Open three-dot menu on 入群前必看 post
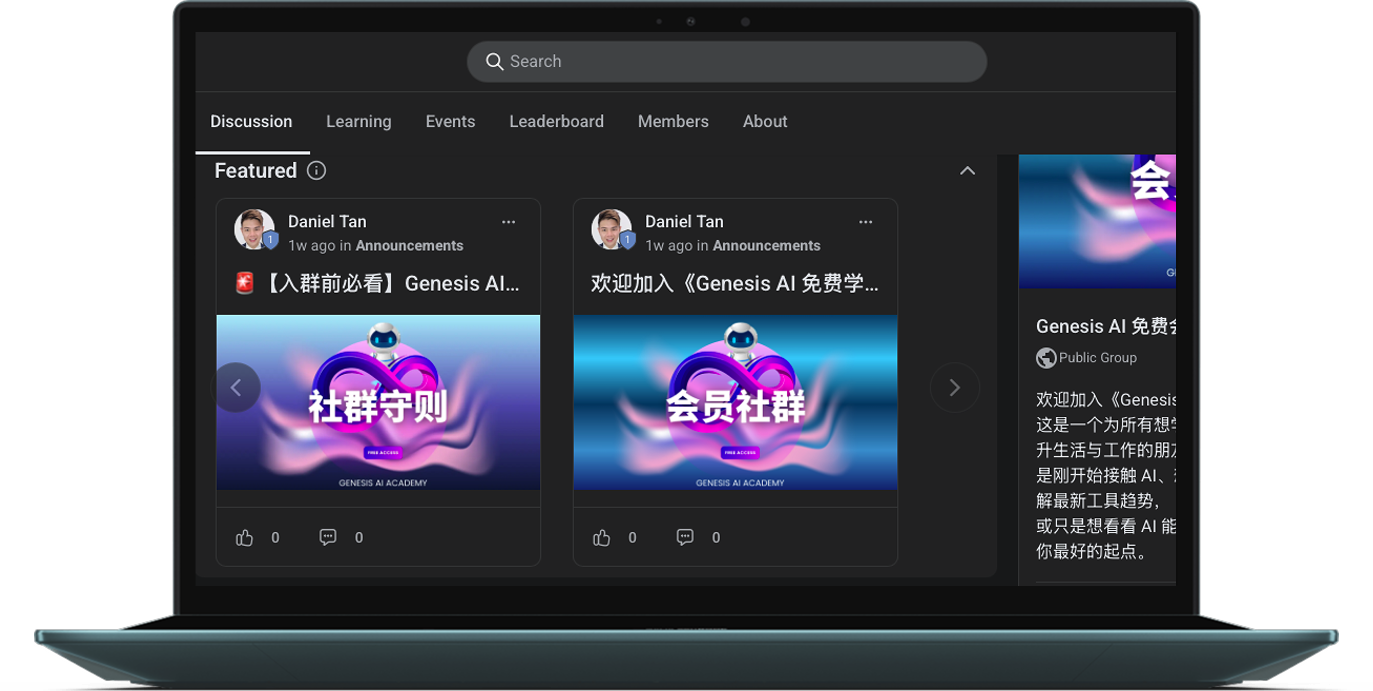This screenshot has height=691, width=1373. (x=508, y=222)
